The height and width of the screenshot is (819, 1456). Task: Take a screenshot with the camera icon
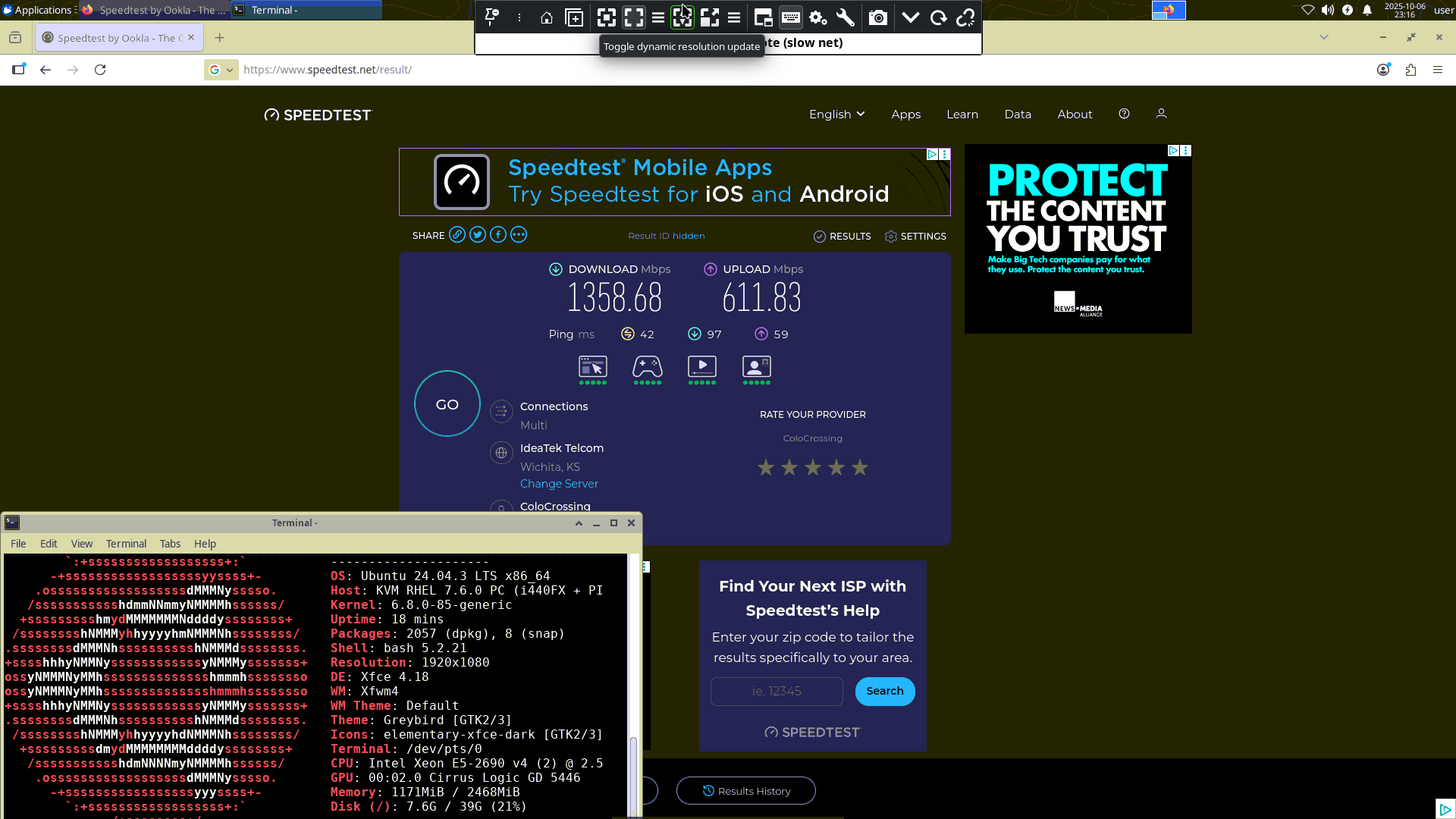click(x=877, y=18)
